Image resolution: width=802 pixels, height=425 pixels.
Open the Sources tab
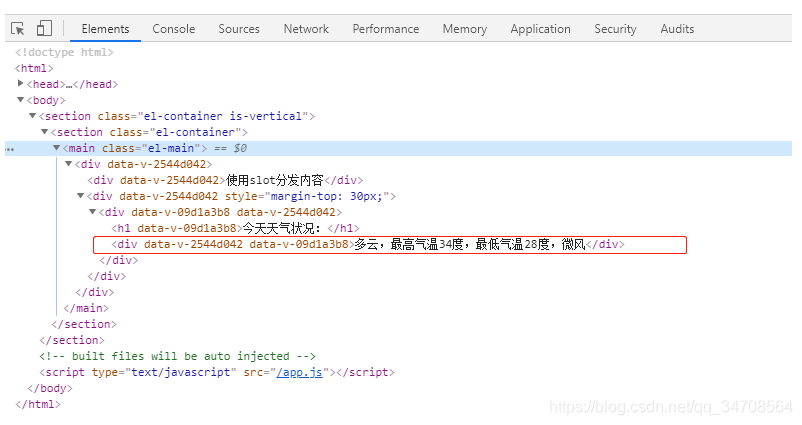(239, 29)
